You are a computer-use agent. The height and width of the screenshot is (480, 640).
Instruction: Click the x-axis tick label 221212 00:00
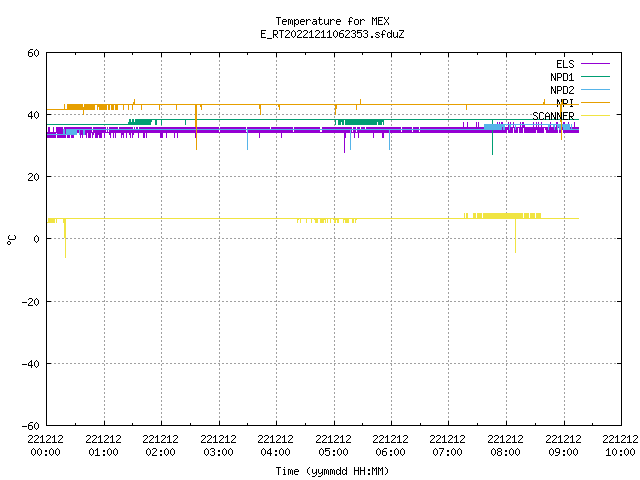tap(45, 446)
